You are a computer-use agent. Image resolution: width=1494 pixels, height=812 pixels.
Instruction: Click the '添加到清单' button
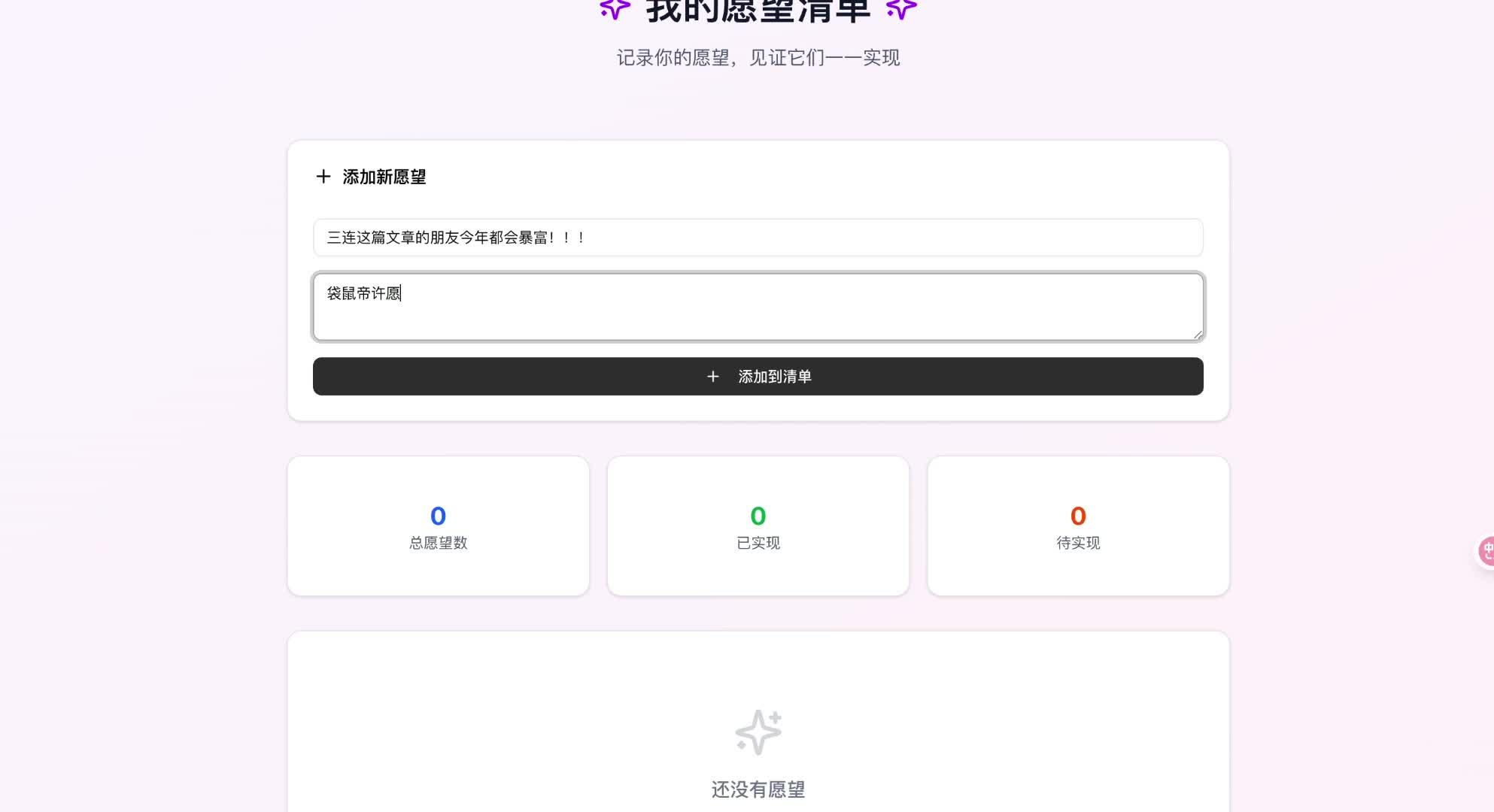point(758,376)
